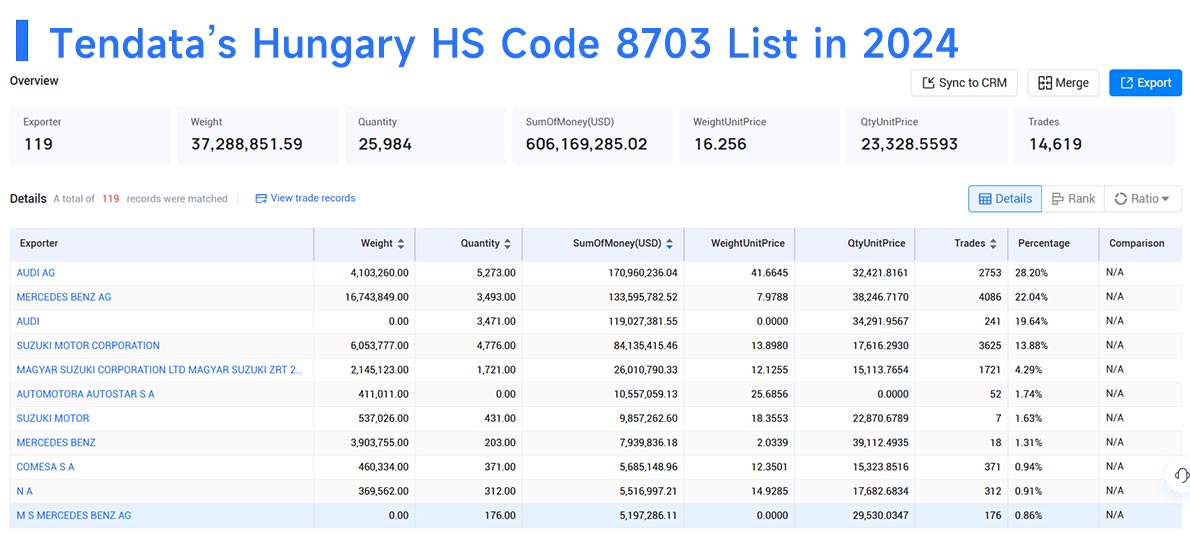Click the Percentage column header

click(1053, 244)
